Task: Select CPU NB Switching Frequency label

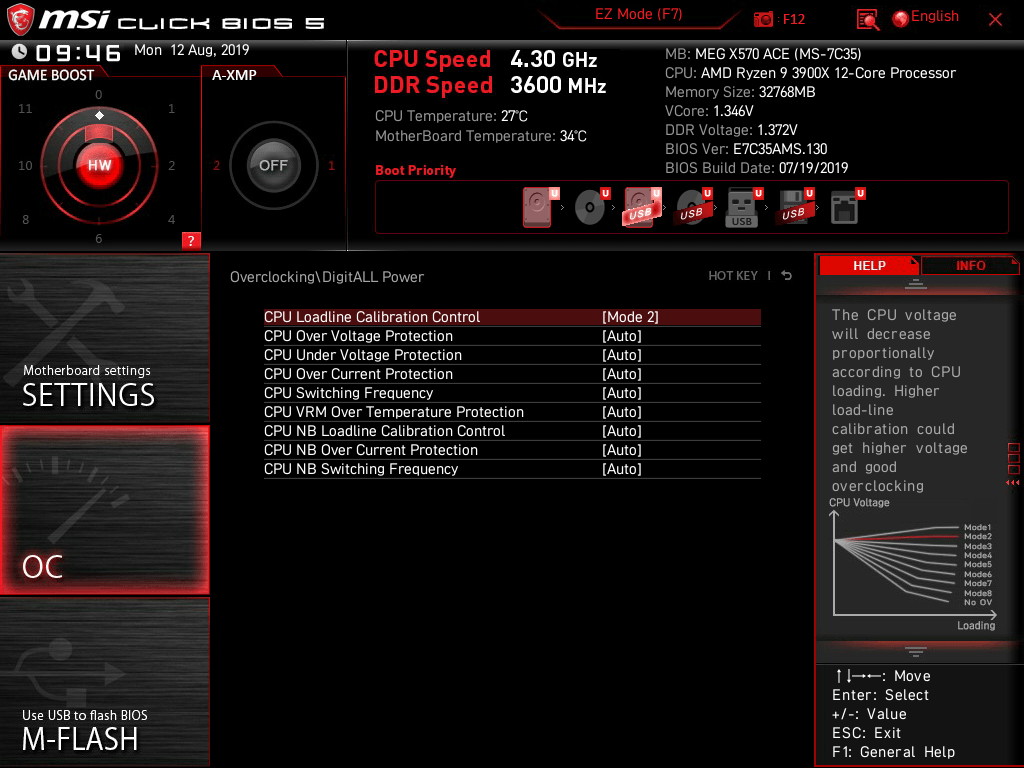Action: pos(360,468)
